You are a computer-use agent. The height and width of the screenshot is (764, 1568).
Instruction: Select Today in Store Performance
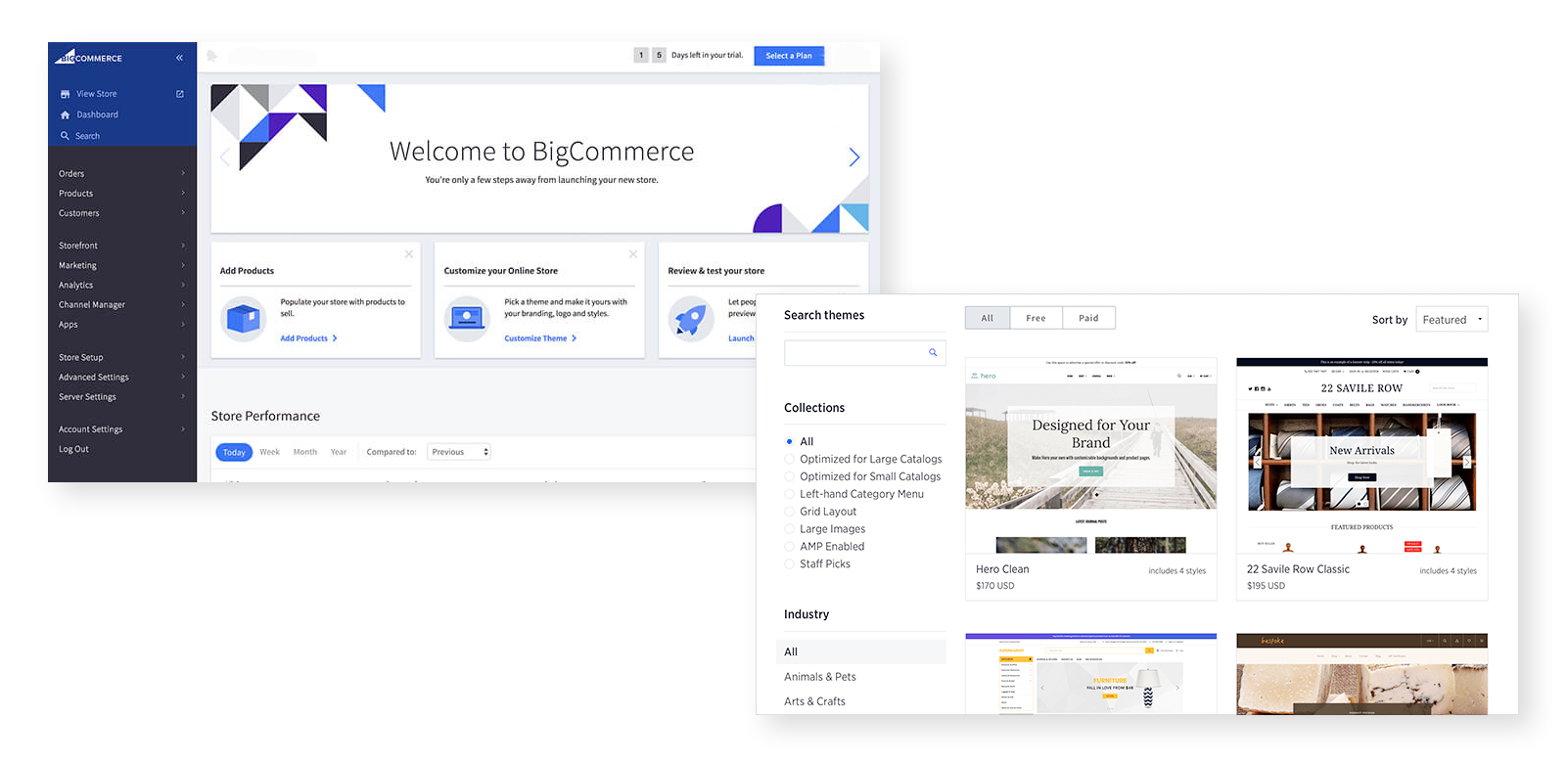234,452
